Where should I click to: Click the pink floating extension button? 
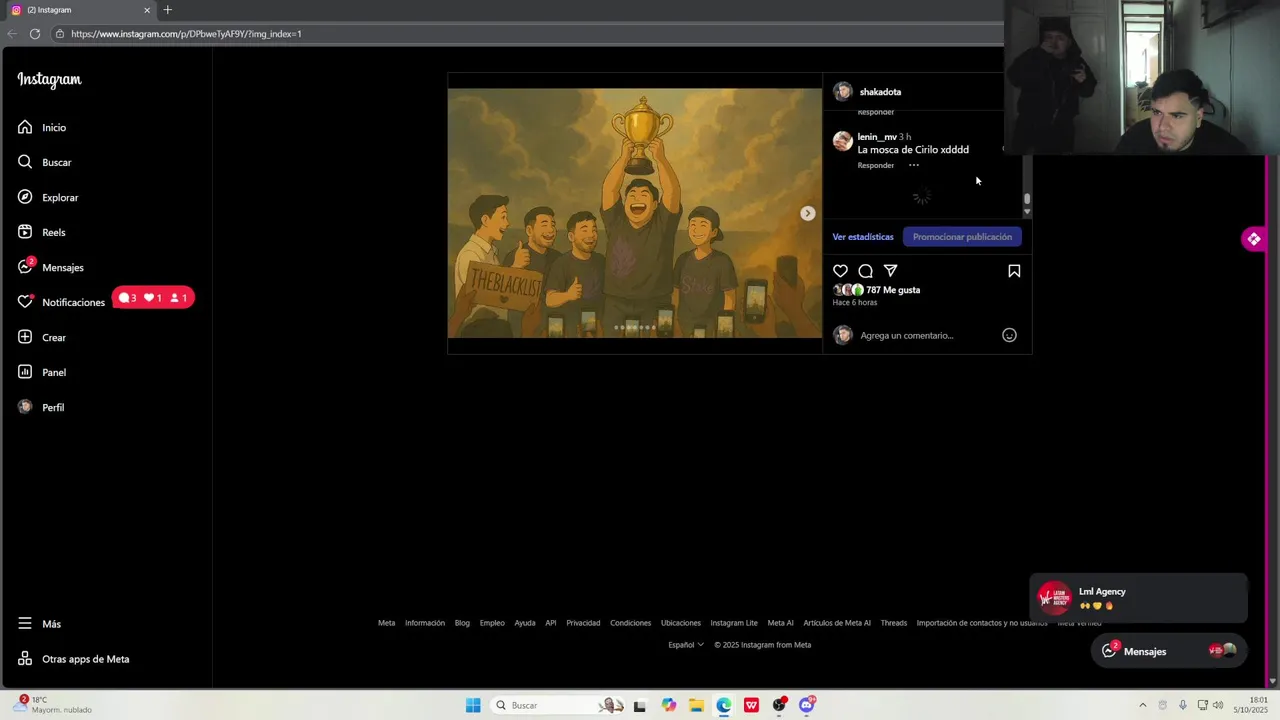click(x=1253, y=239)
